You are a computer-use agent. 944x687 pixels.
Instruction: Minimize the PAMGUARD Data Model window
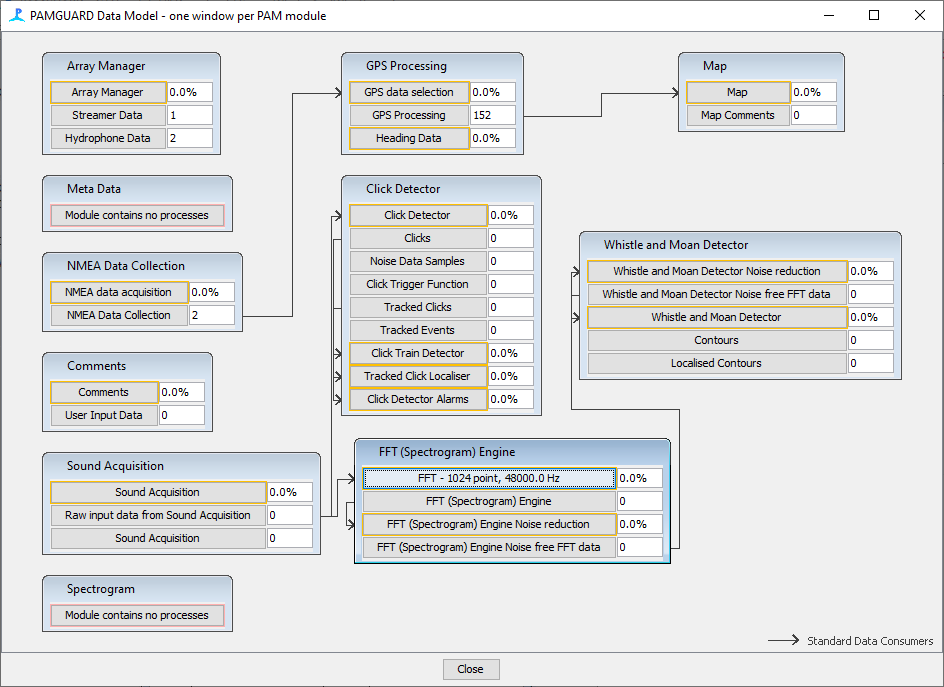830,16
